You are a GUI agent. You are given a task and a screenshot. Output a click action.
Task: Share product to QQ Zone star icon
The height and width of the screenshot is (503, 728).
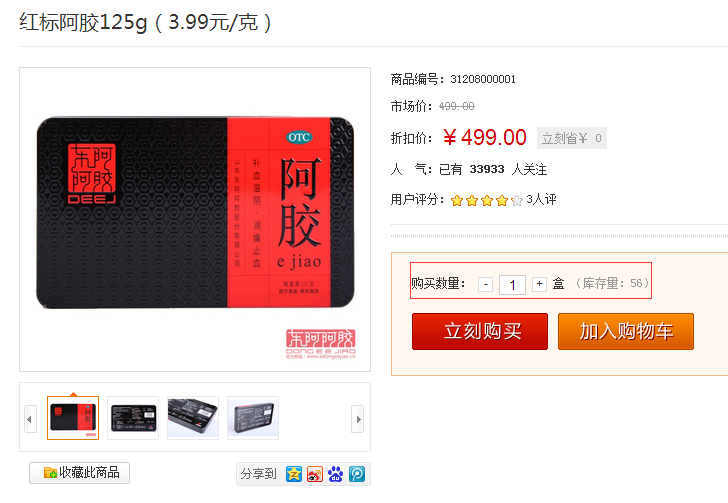293,474
